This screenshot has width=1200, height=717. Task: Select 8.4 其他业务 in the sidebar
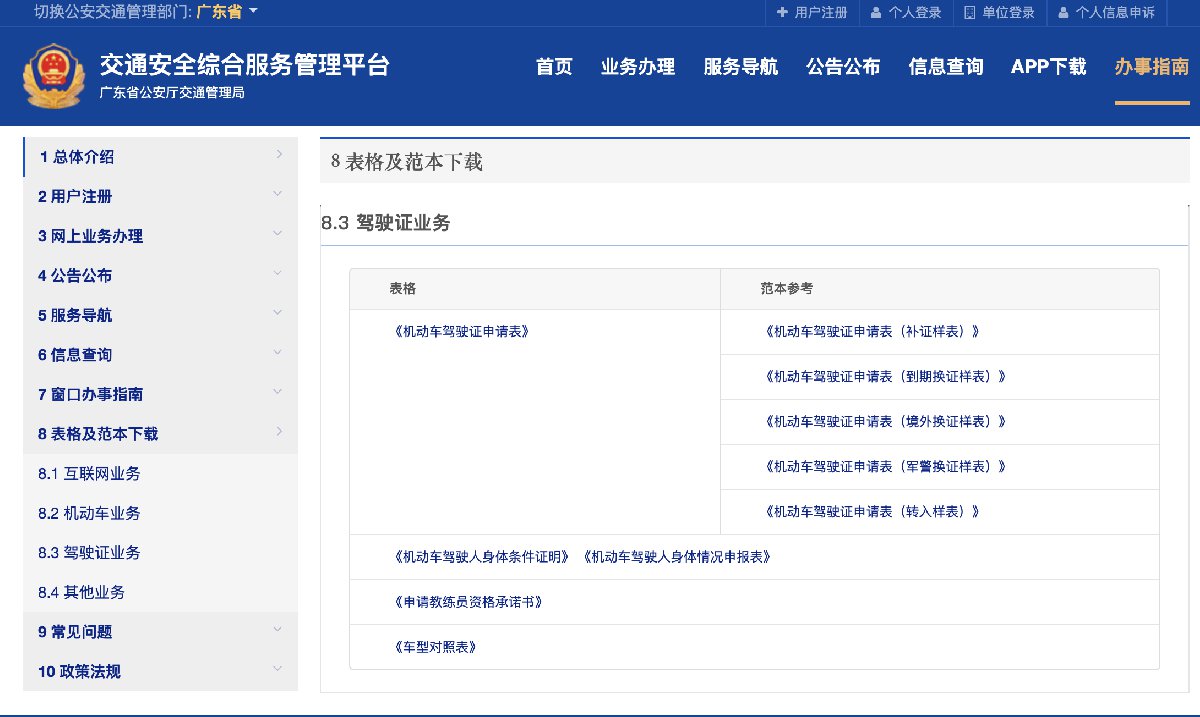point(81,592)
